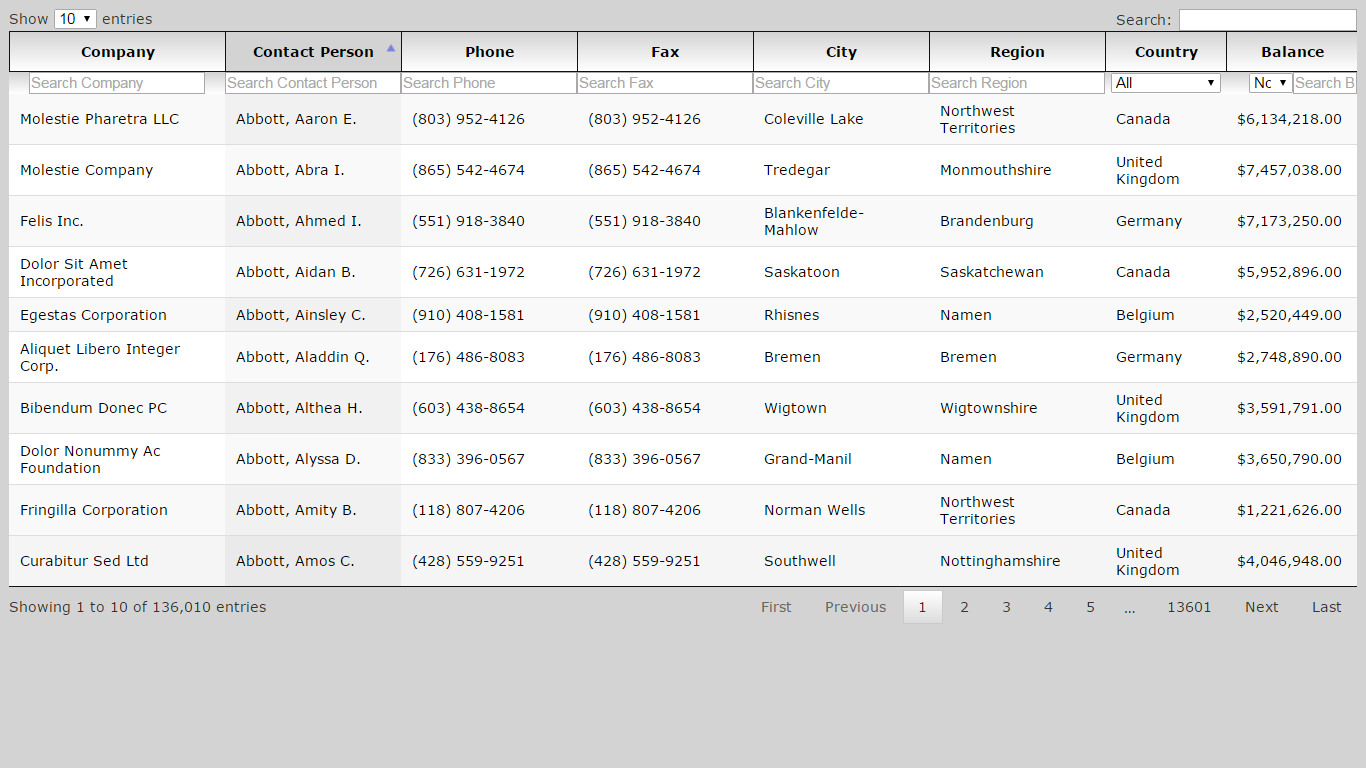Click the Search Company filter field

pyautogui.click(x=117, y=83)
